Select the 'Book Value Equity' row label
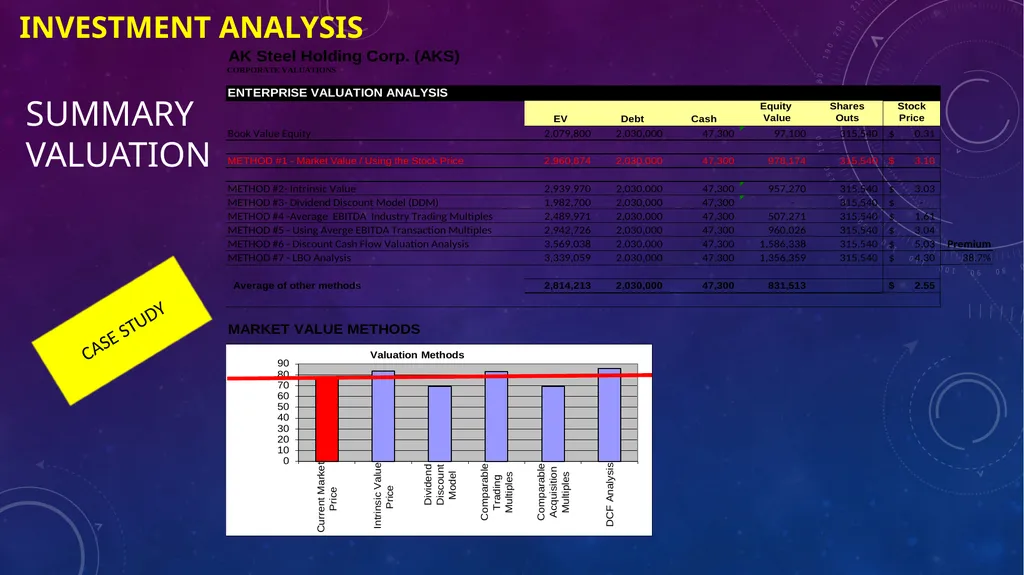Screen dimensions: 1024x575 269,133
